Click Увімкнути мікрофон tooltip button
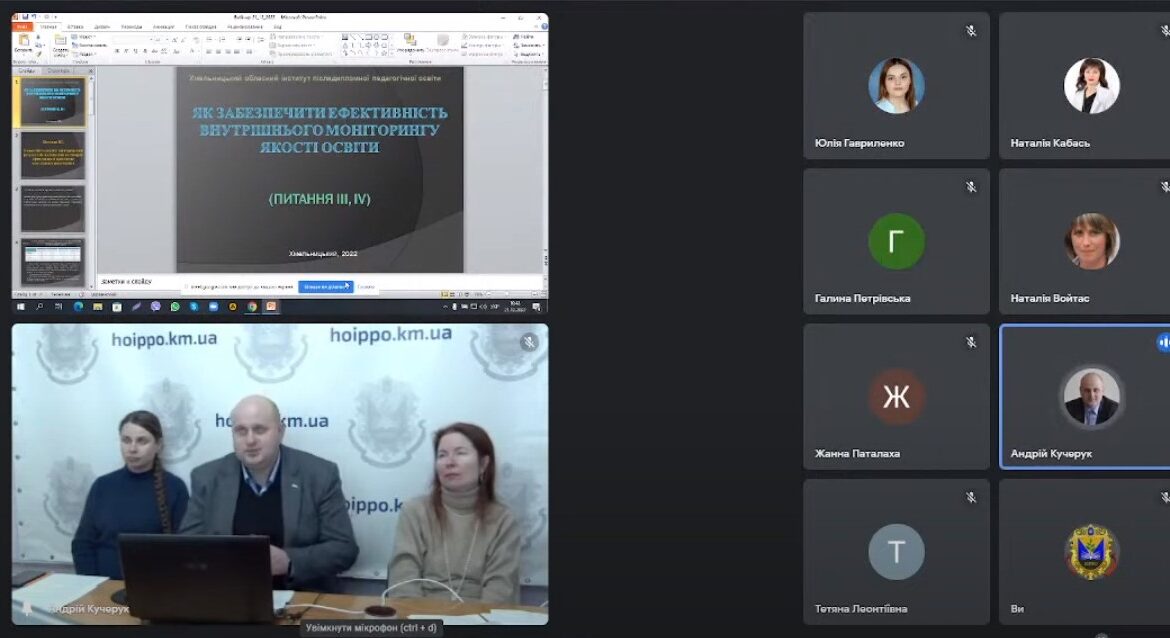 pyautogui.click(x=371, y=628)
